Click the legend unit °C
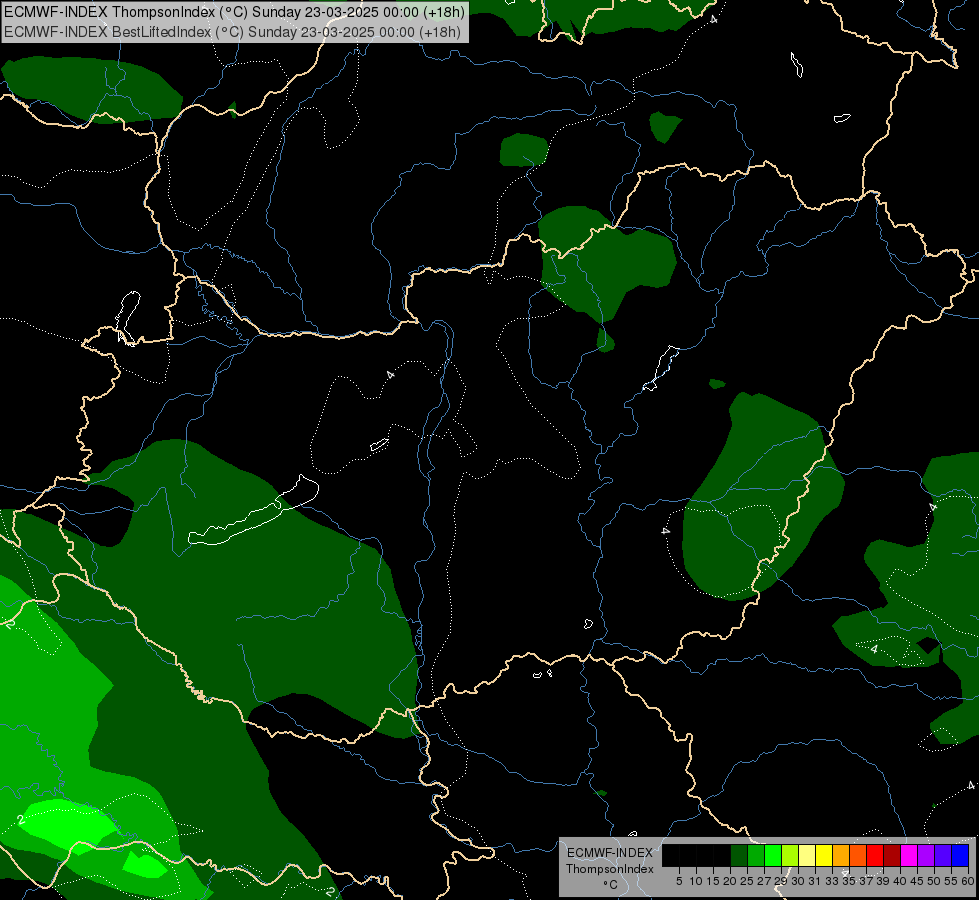The height and width of the screenshot is (900, 979). (611, 885)
